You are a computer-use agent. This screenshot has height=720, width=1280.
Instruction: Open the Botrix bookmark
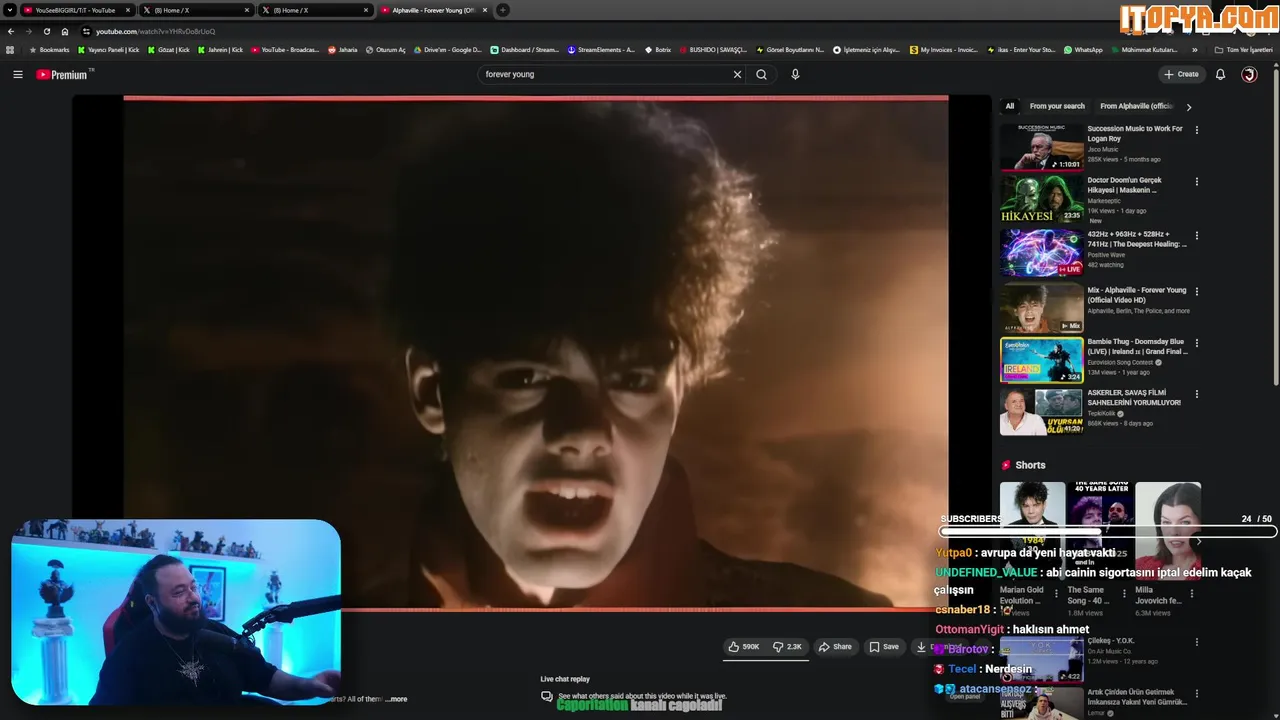[657, 49]
